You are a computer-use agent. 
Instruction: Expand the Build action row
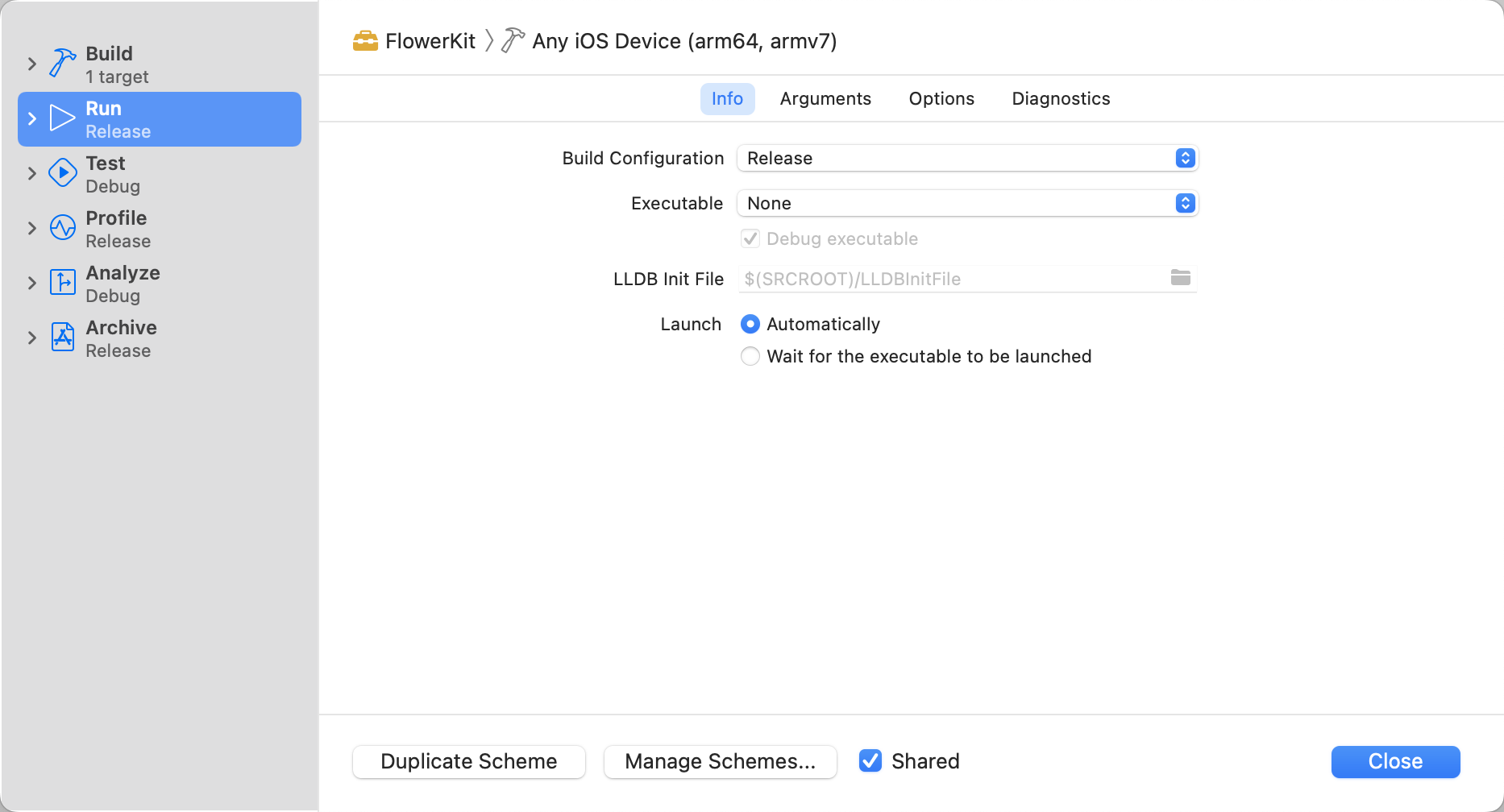32,64
